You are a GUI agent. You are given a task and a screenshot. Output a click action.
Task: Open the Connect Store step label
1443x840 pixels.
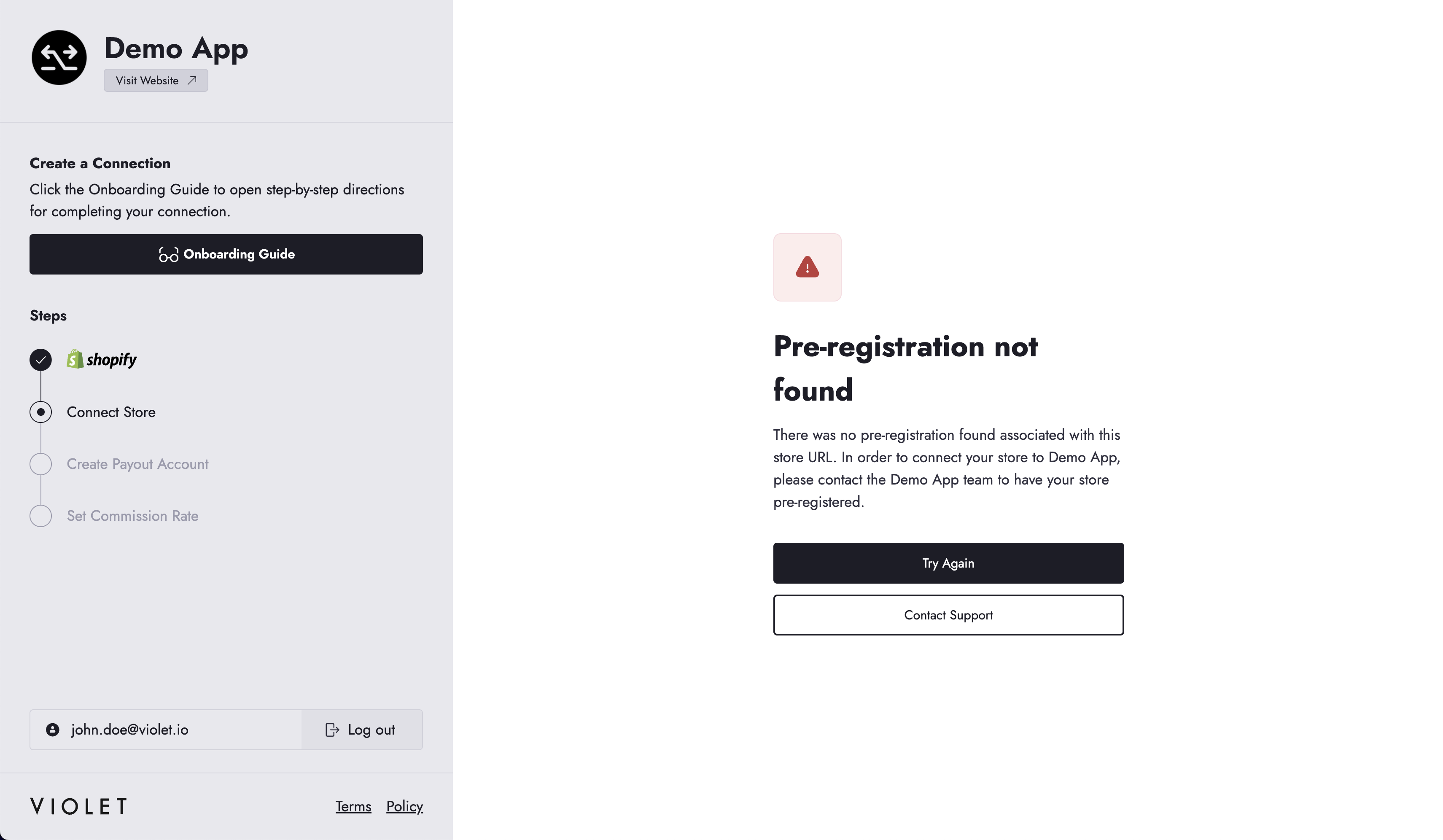(111, 412)
